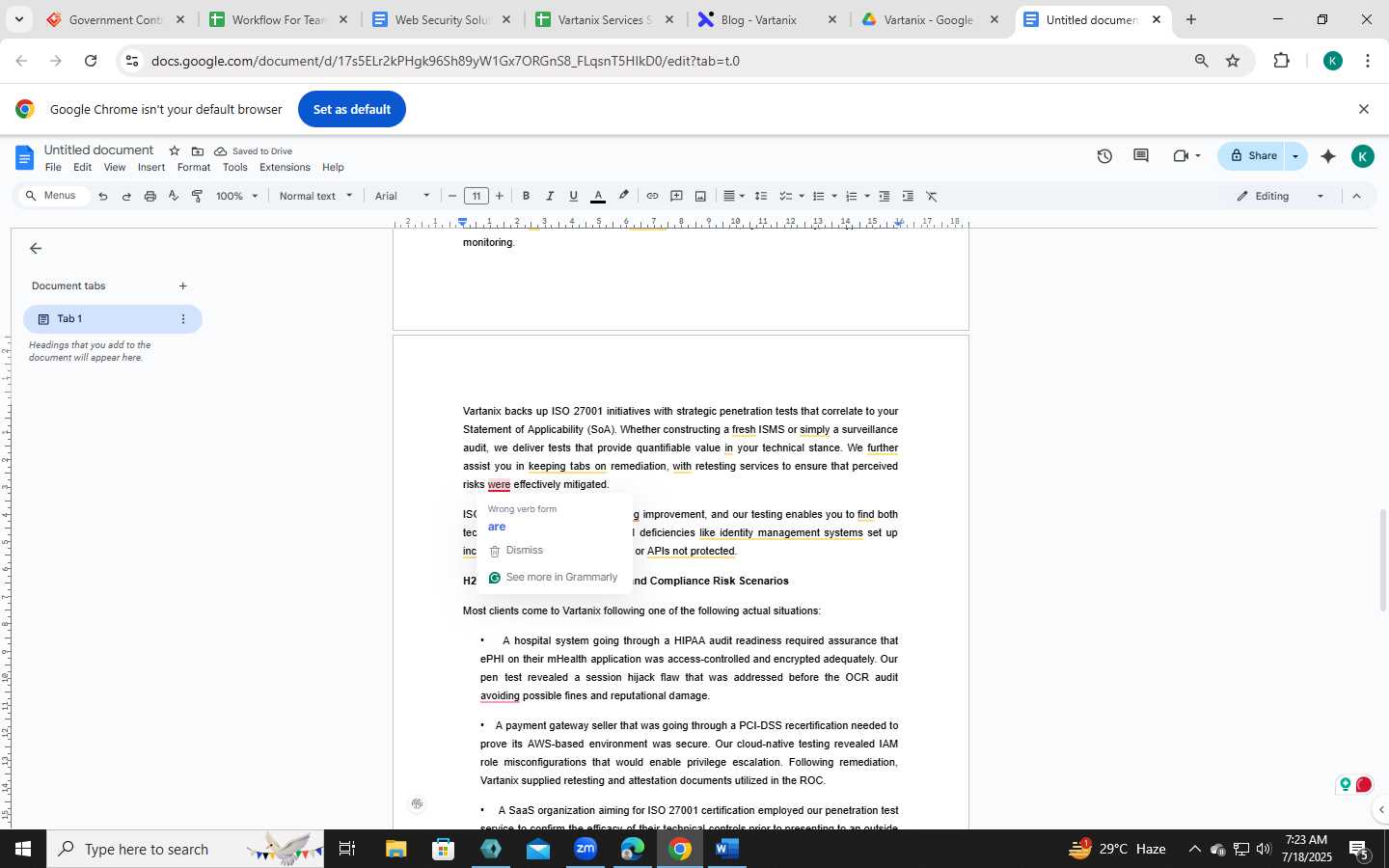Screen dimensions: 1389x868
Task: Dismiss the wrong verb form suggestion
Action: tap(516, 551)
